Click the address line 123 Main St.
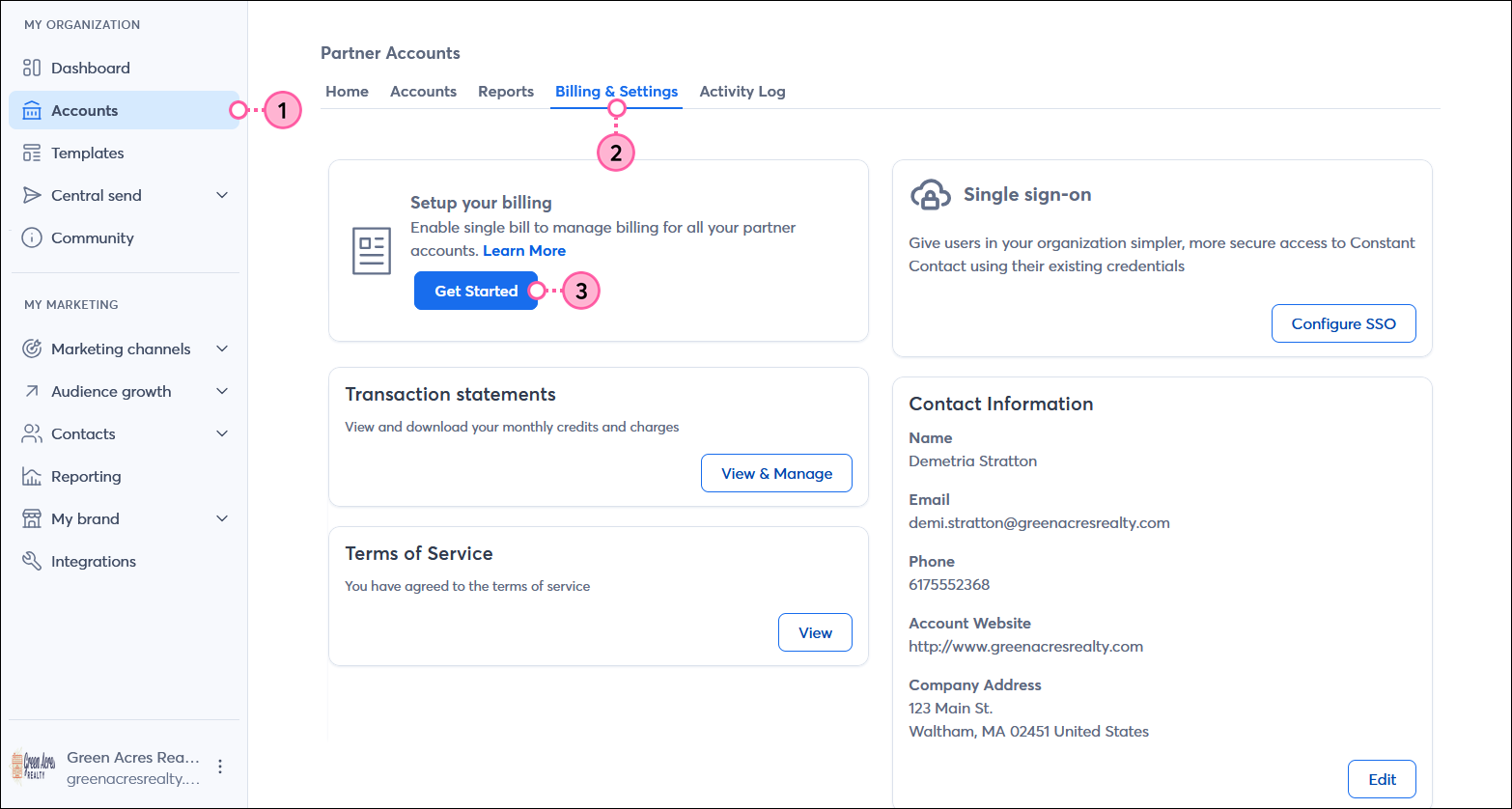This screenshot has height=809, width=1512. pos(950,708)
